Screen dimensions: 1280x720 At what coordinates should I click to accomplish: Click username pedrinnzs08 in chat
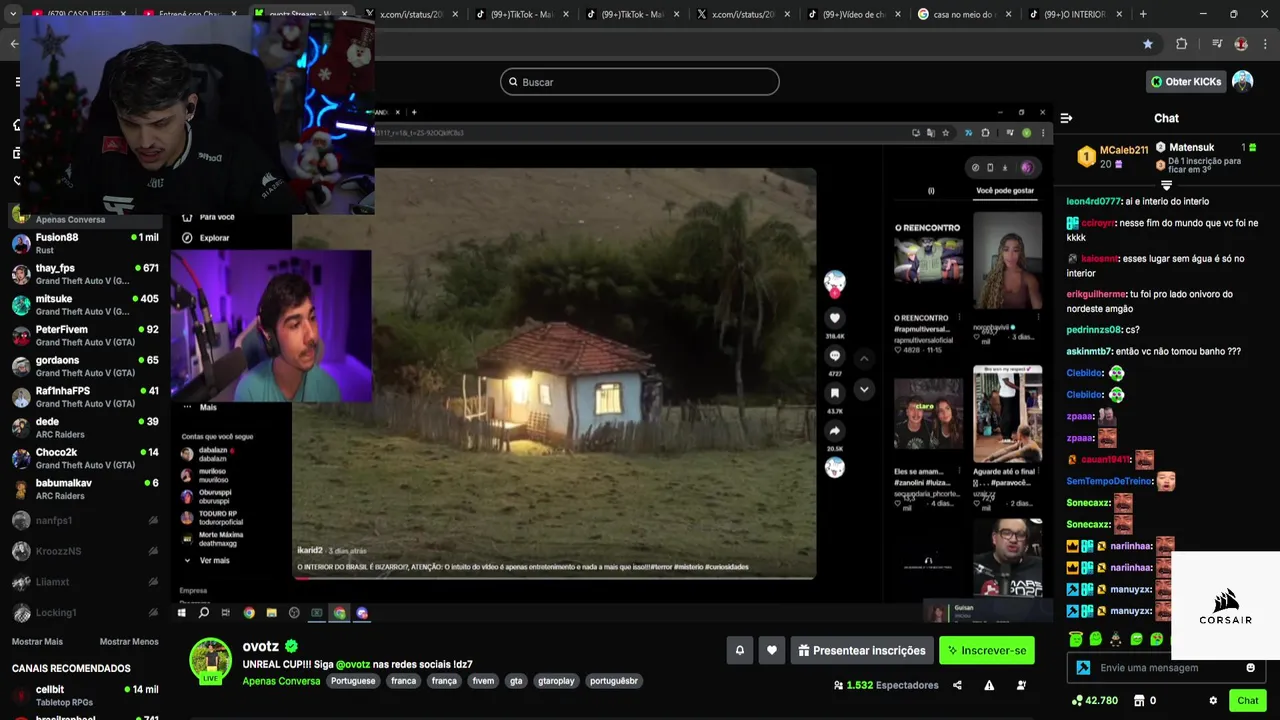coord(1094,330)
